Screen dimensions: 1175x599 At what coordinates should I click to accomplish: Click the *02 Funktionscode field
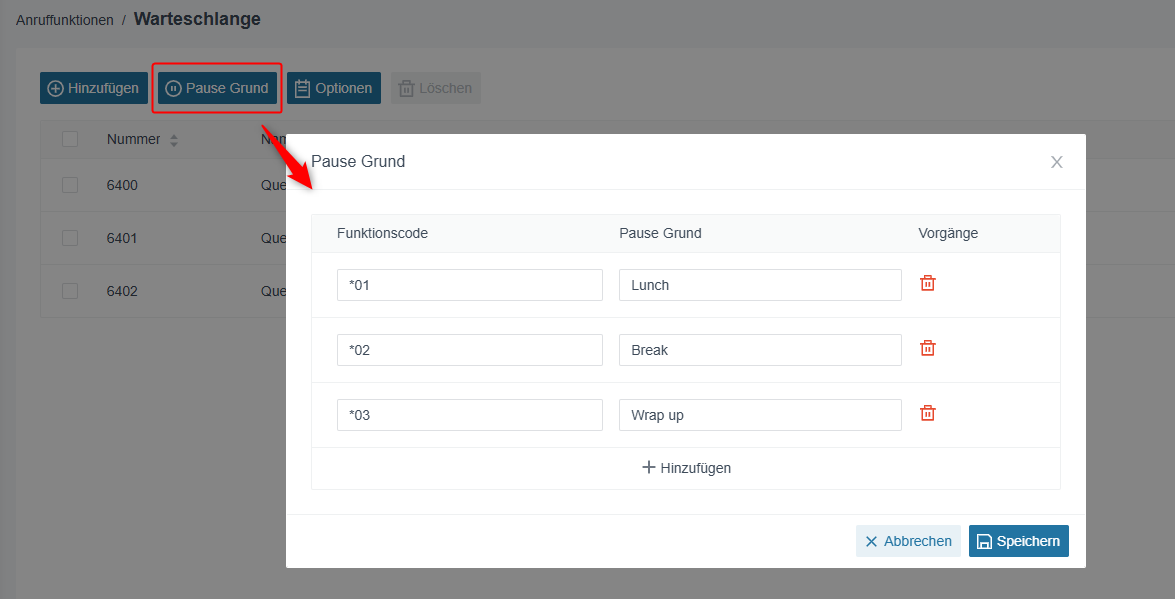coord(470,350)
